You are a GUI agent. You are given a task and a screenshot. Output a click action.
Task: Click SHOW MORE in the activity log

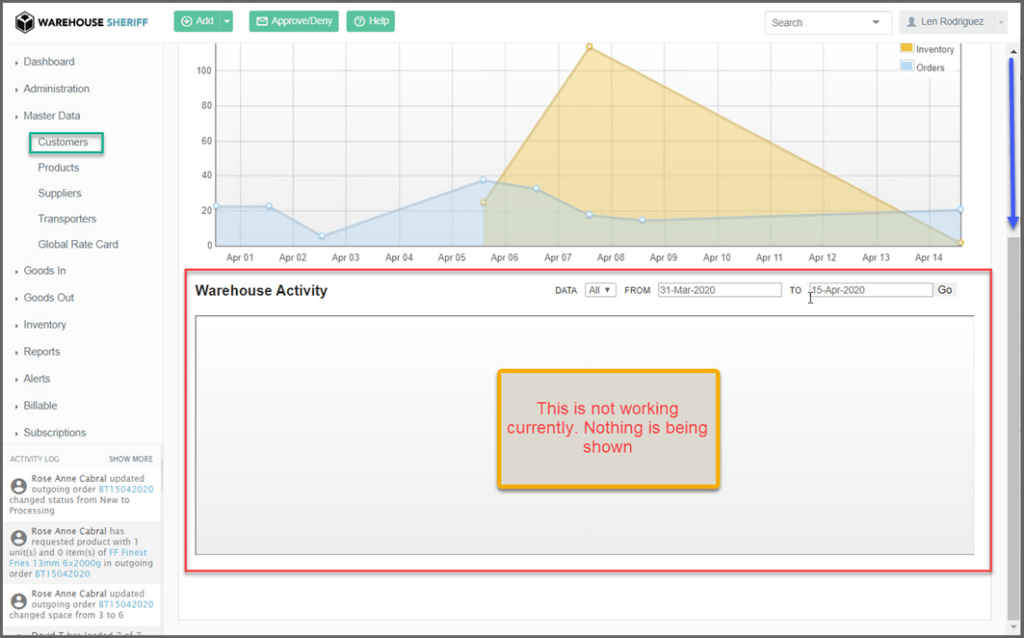tap(131, 459)
